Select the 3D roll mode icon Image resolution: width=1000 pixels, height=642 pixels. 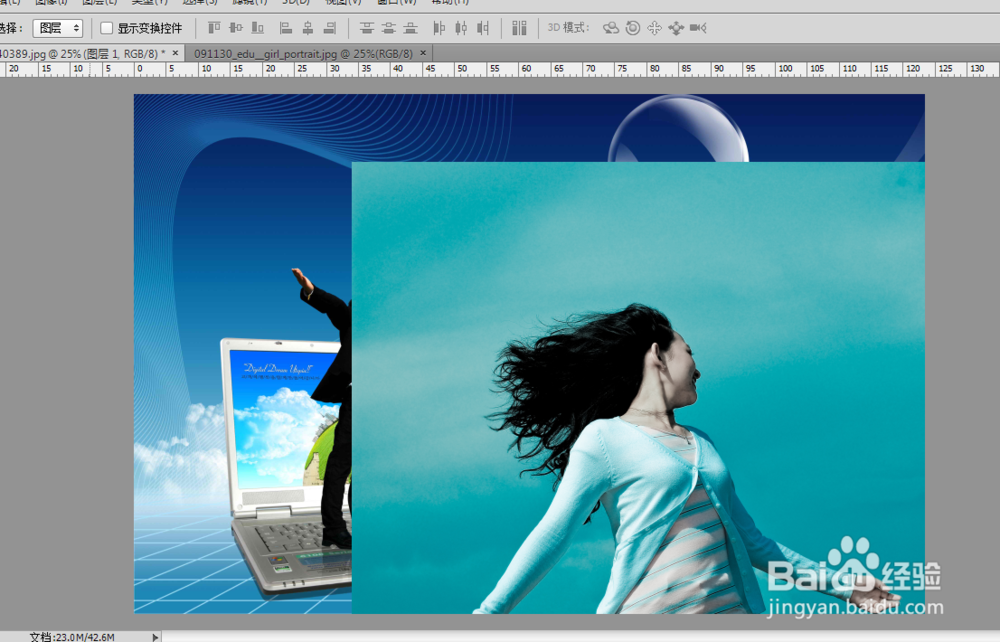coord(633,28)
